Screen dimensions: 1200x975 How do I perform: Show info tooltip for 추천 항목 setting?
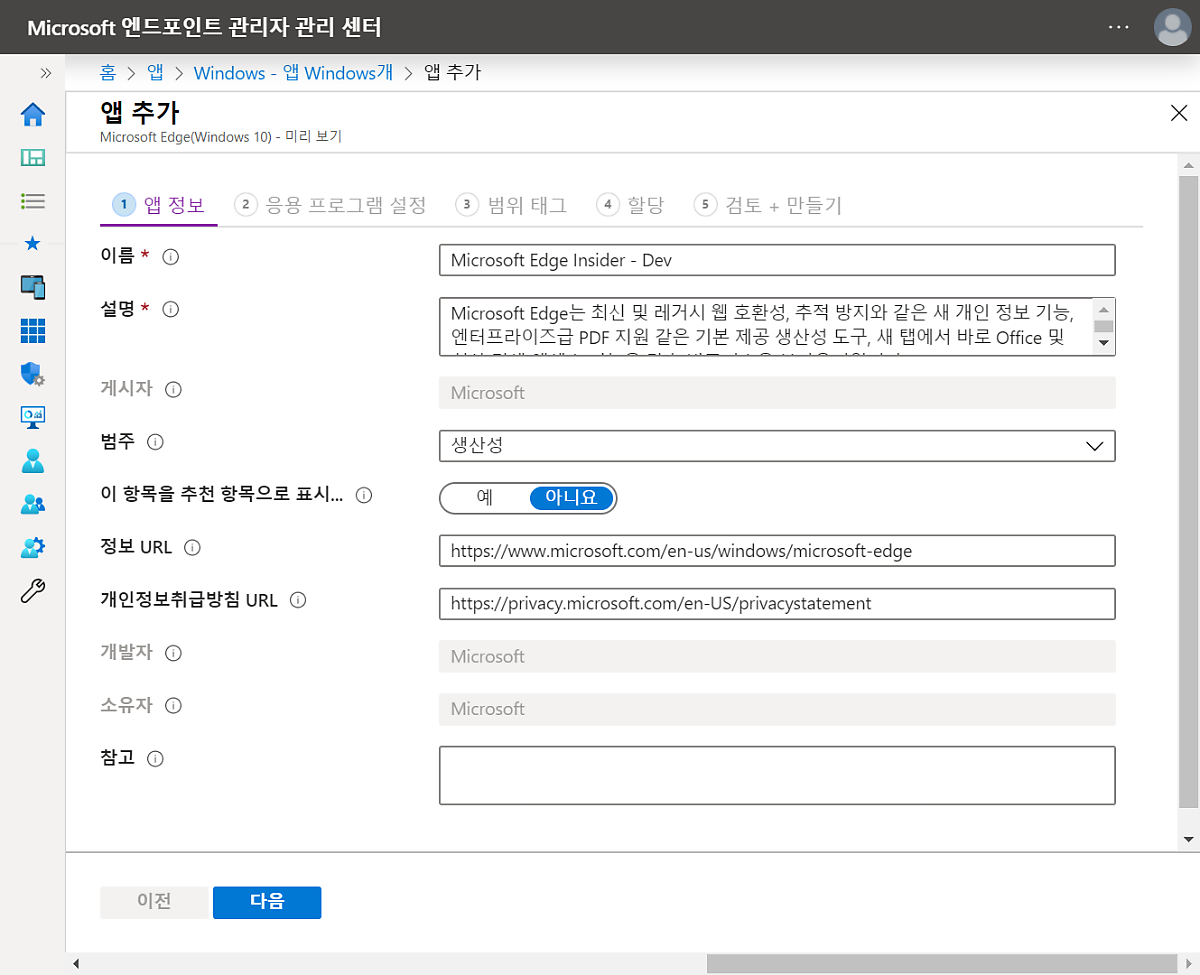364,495
